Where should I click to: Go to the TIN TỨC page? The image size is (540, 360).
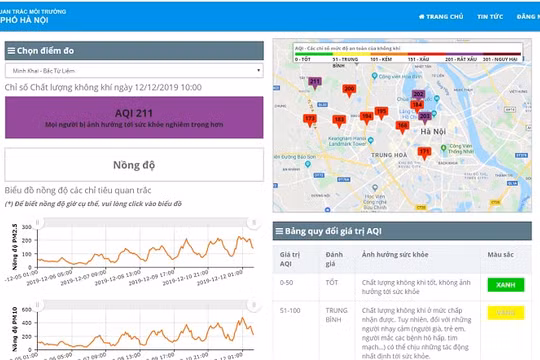[490, 17]
